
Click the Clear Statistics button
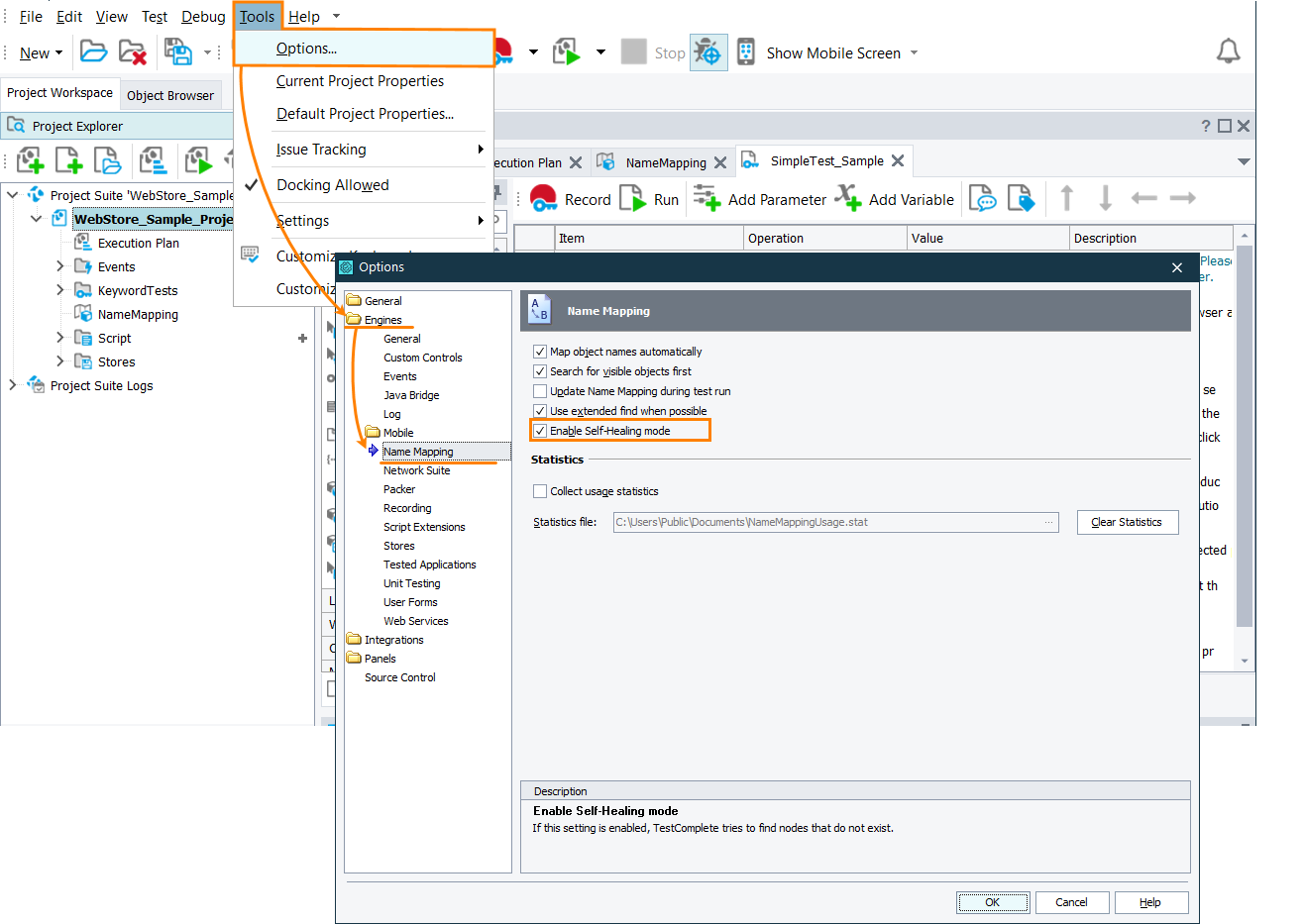pyautogui.click(x=1127, y=522)
